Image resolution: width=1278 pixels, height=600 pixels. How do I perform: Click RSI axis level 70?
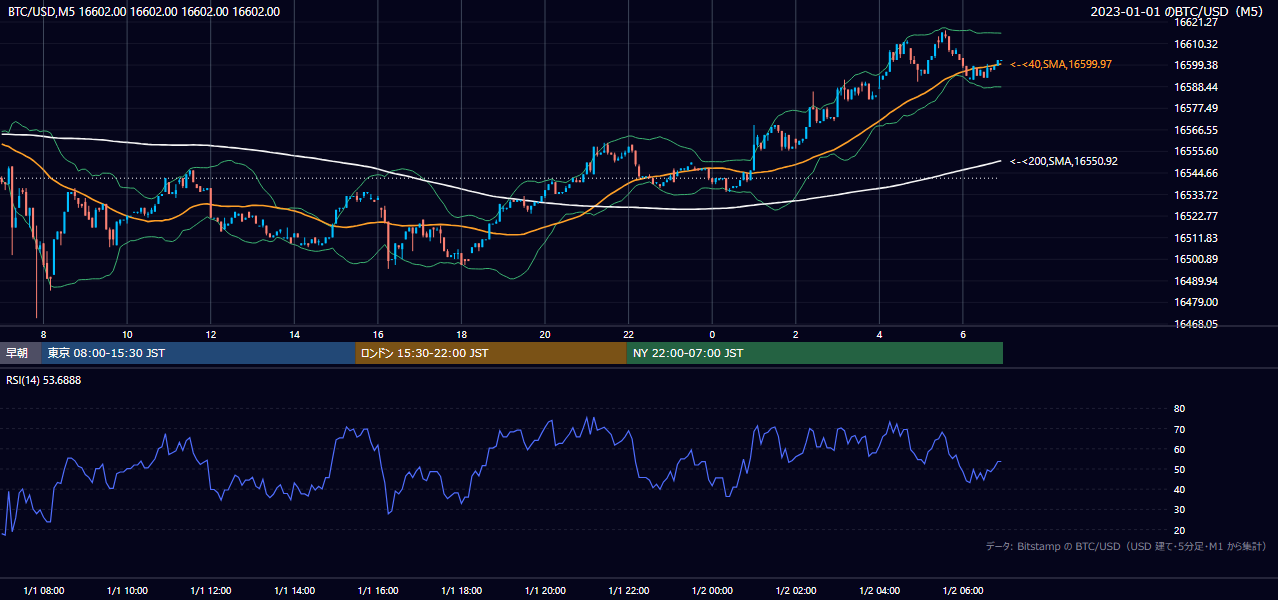point(1179,429)
